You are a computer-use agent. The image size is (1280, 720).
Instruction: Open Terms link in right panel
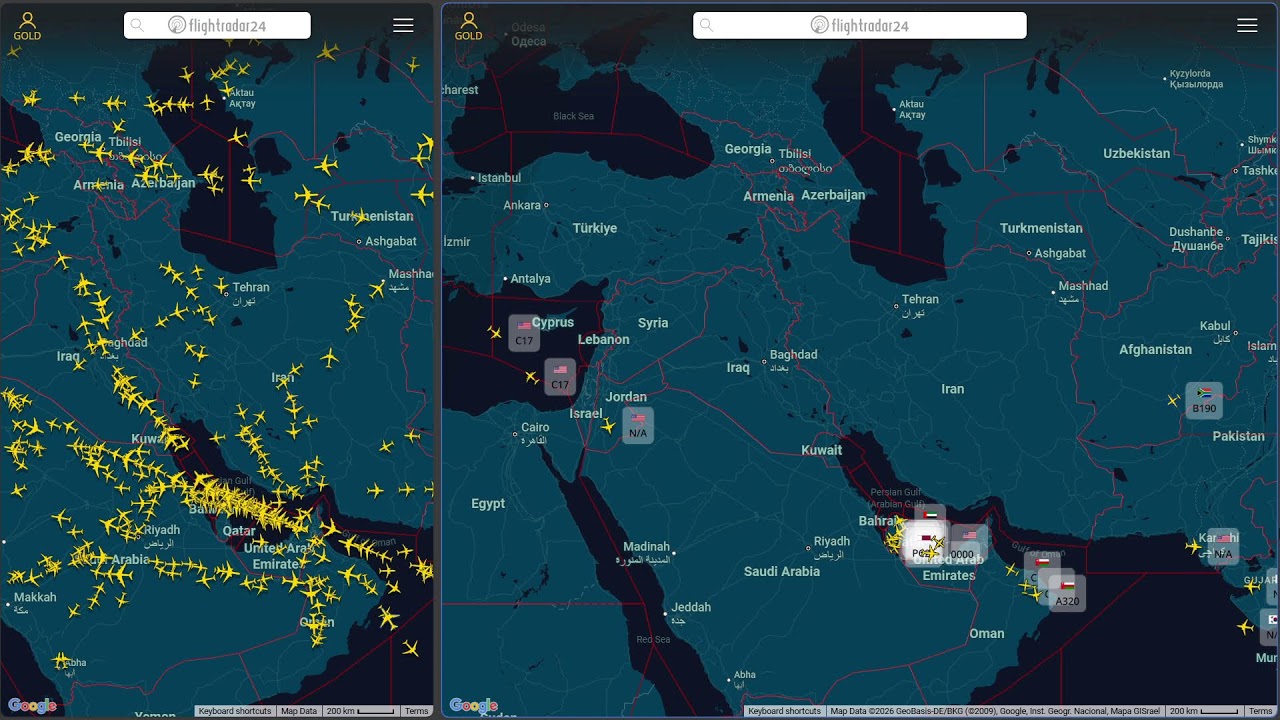(x=1260, y=711)
